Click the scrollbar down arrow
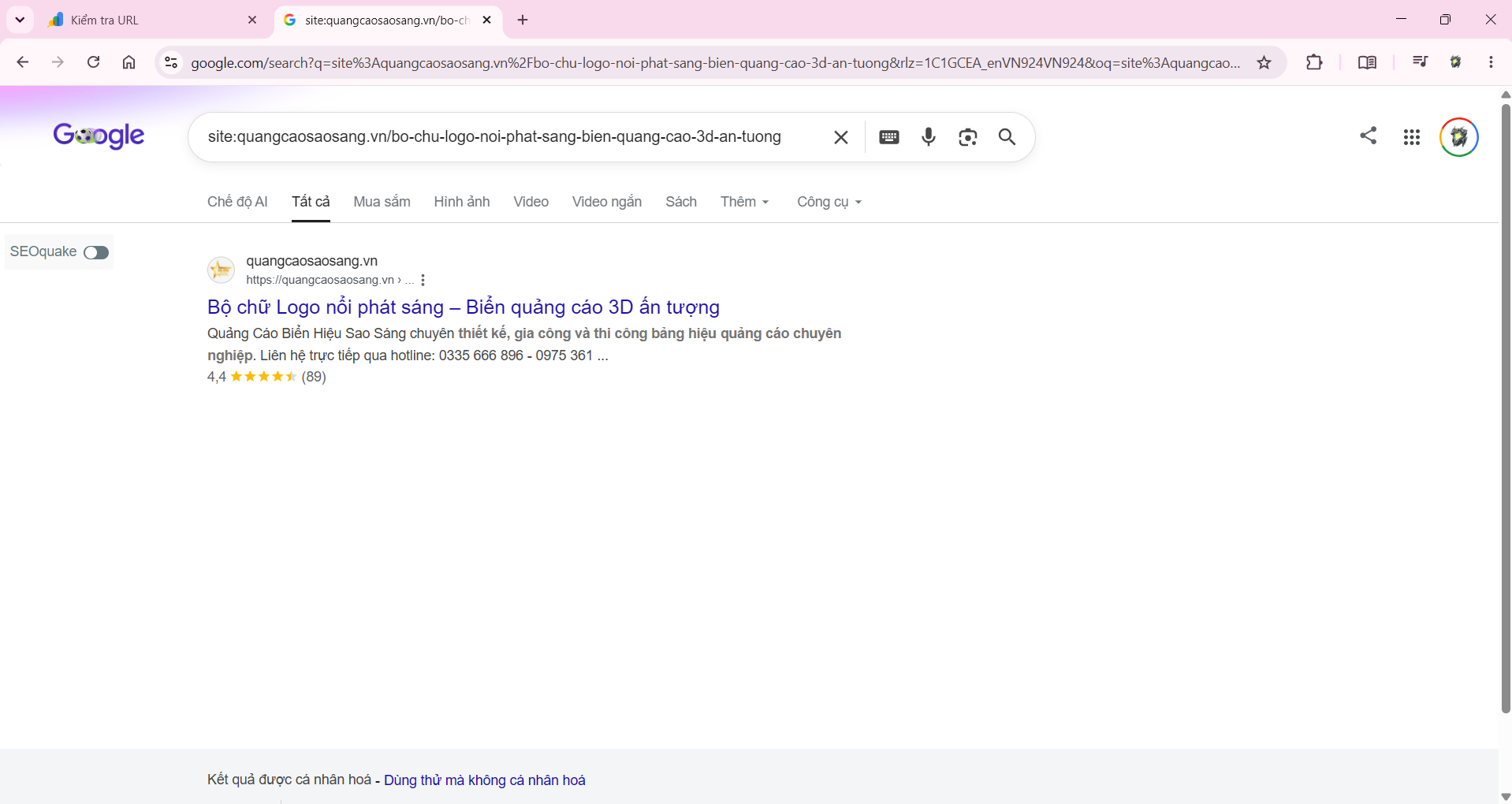Image resolution: width=1512 pixels, height=804 pixels. [x=1505, y=797]
